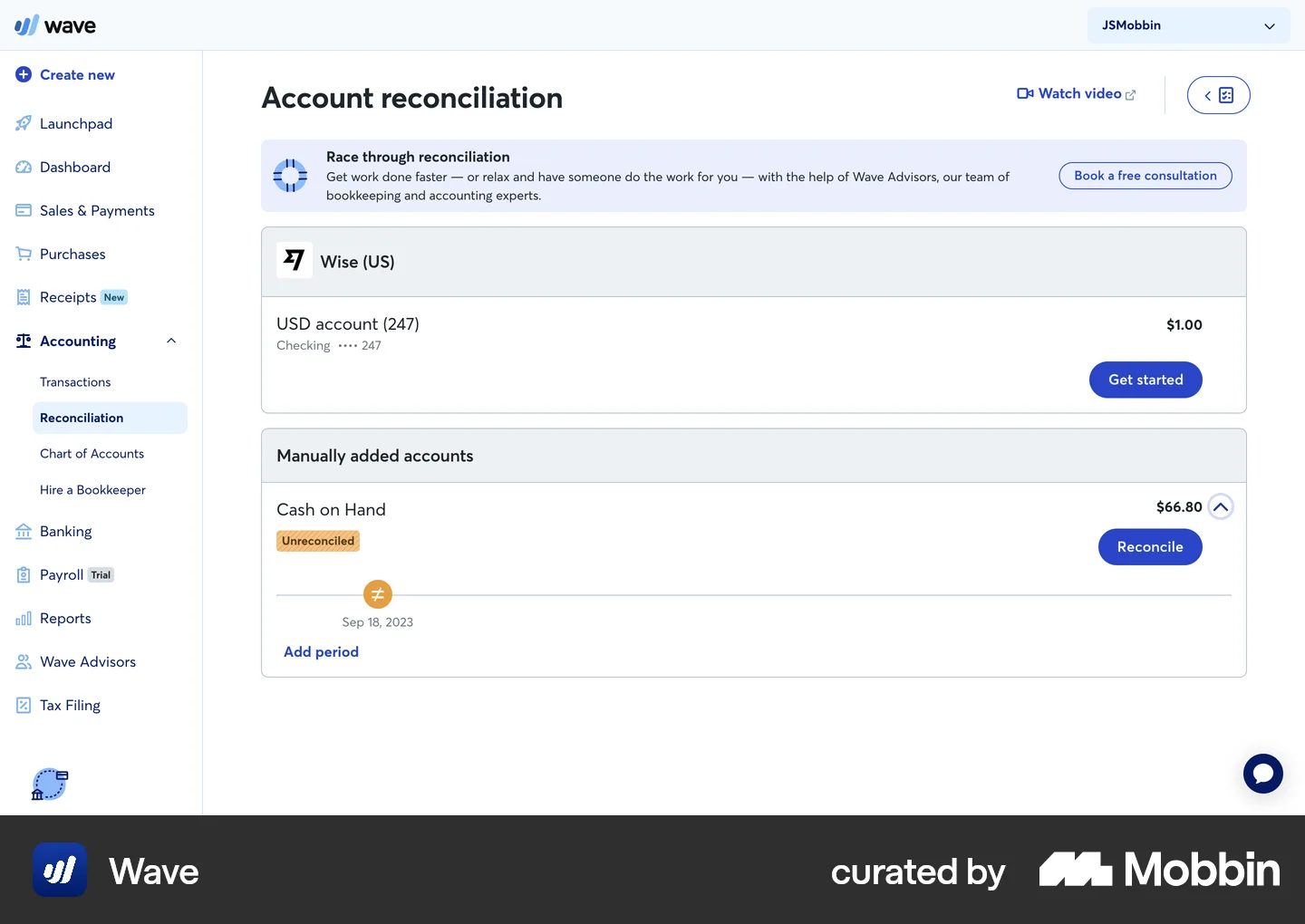Collapse the Cash on Hand details chevron

coord(1221,507)
